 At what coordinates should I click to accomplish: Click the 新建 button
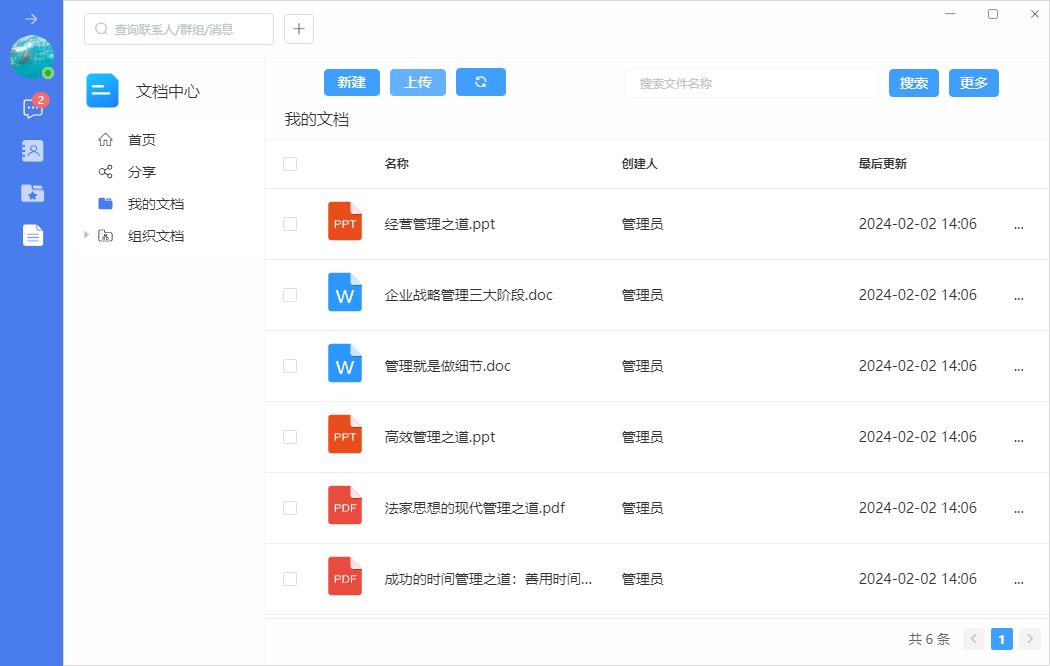[x=351, y=83]
